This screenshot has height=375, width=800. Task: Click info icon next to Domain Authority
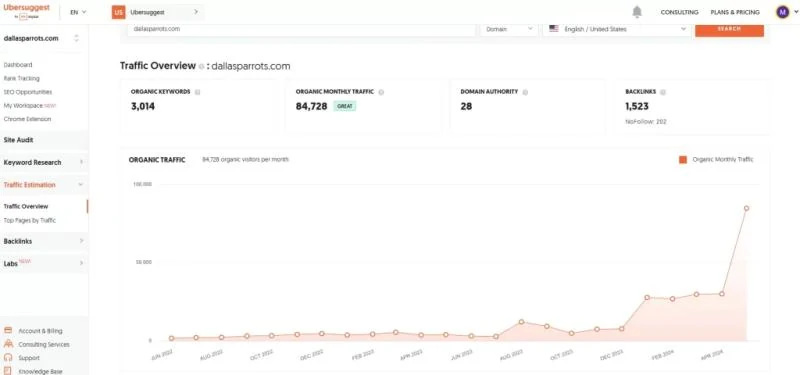[525, 92]
